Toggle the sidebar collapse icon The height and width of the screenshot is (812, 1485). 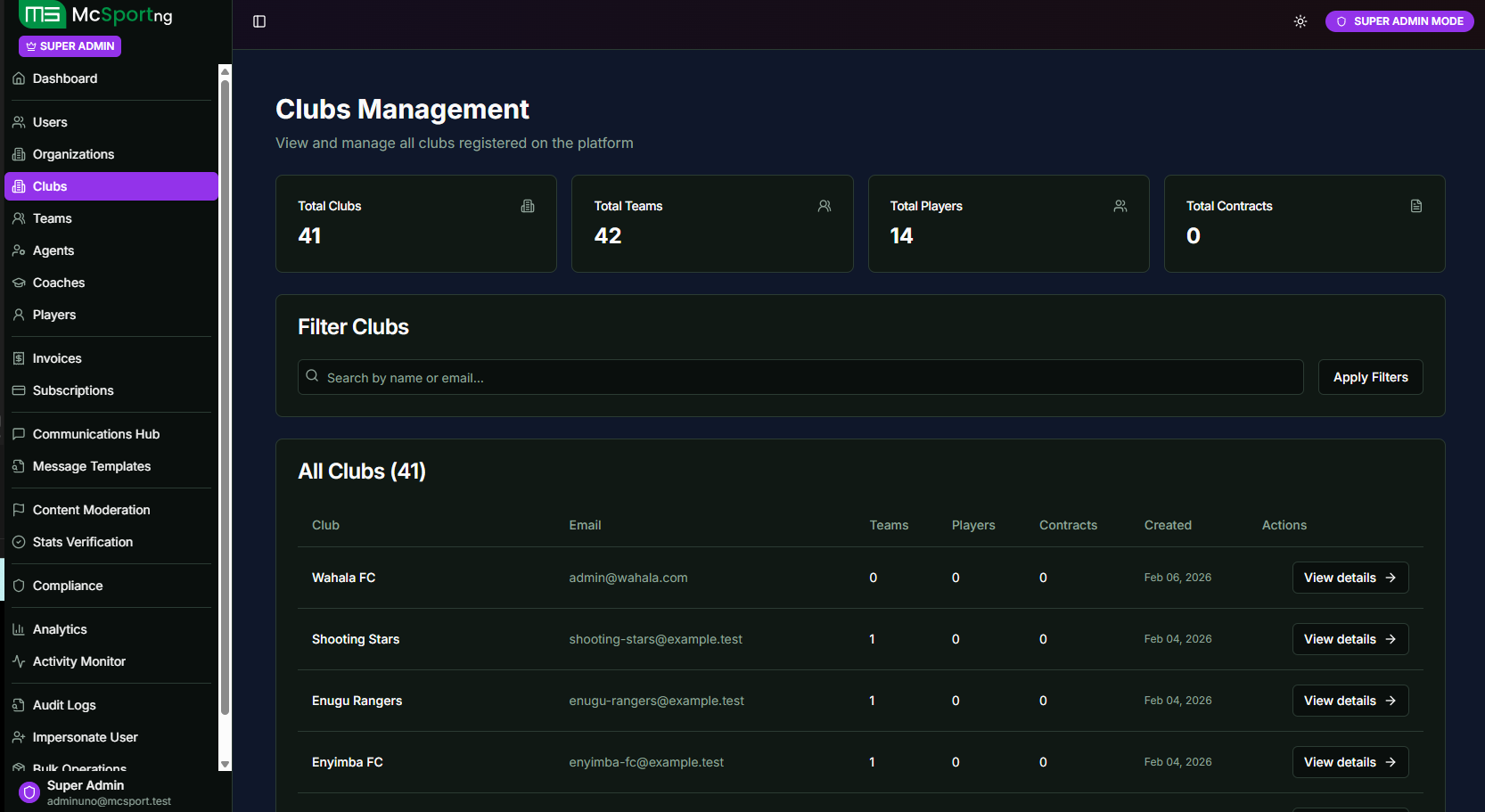pyautogui.click(x=259, y=21)
